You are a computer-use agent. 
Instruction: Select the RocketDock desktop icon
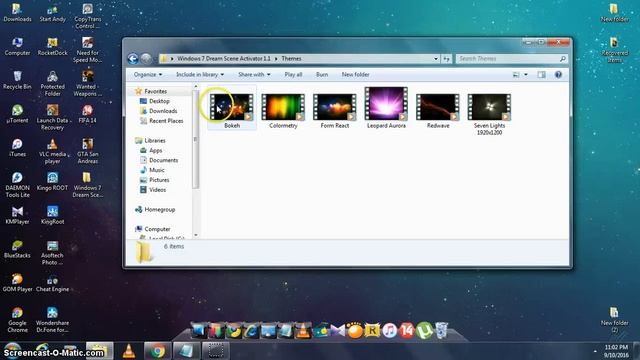coord(52,46)
